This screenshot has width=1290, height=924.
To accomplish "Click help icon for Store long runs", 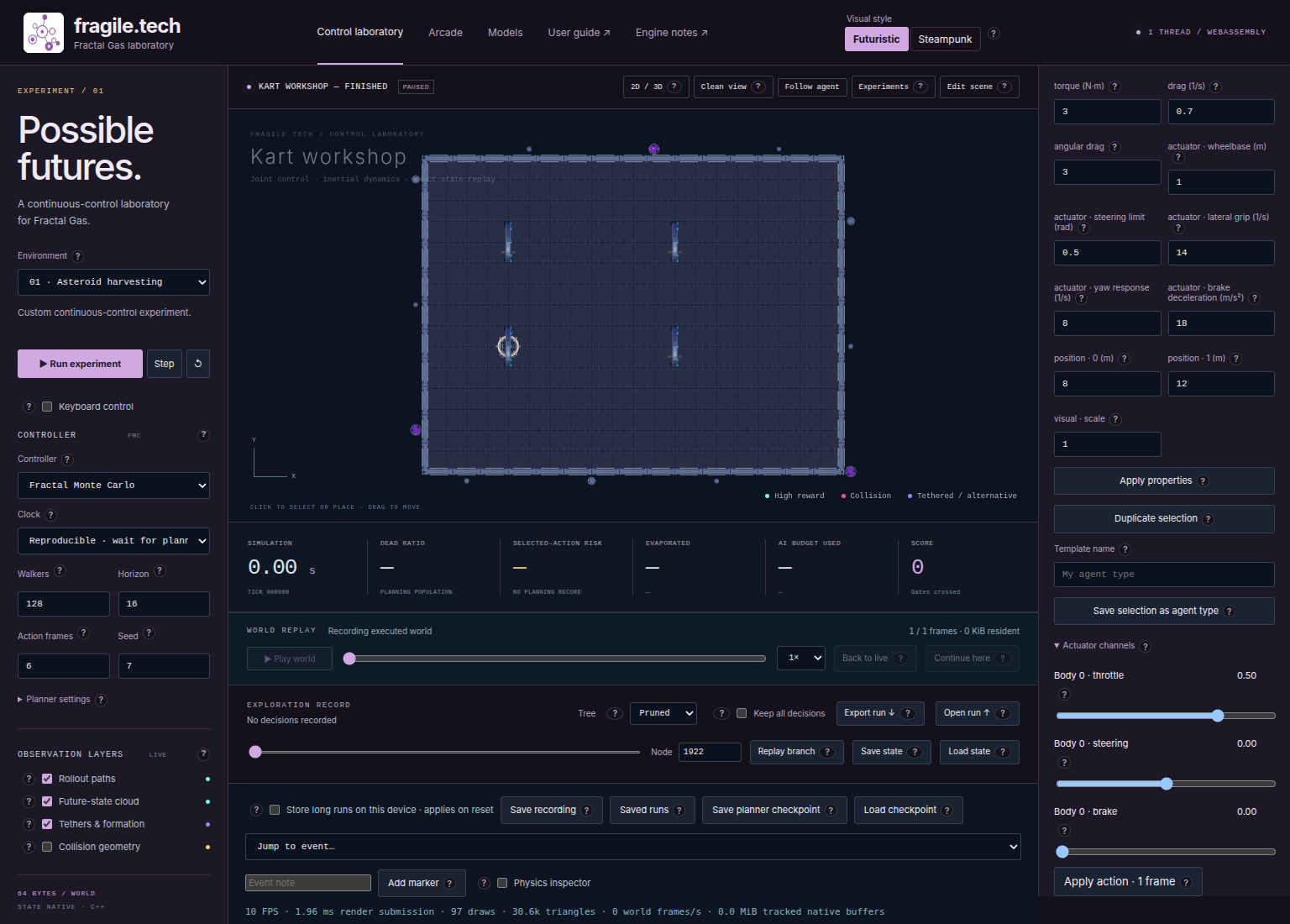I will click(257, 810).
